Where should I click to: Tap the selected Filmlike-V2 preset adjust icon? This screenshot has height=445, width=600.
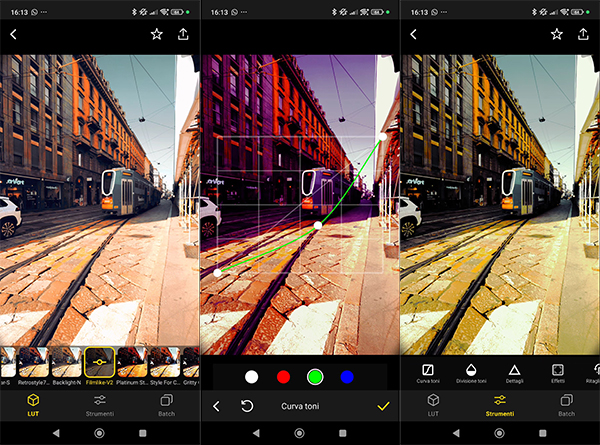click(x=99, y=362)
